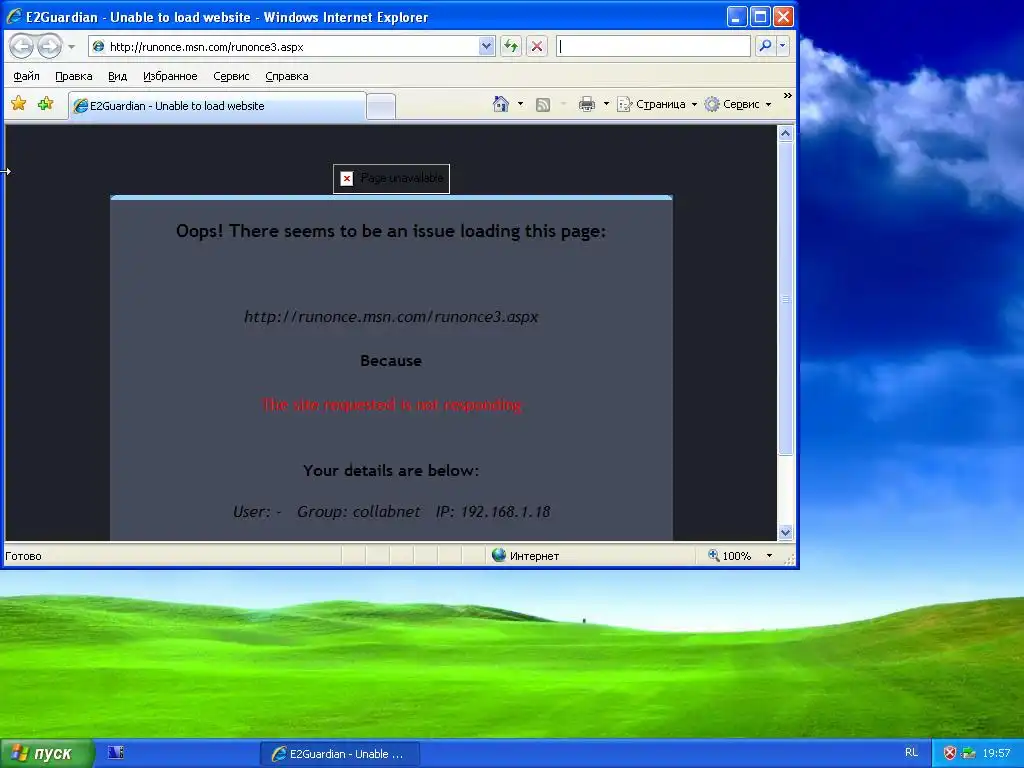This screenshot has width=1024, height=768.
Task: Click the address bar with runonce.msn.com URL
Action: click(x=284, y=46)
